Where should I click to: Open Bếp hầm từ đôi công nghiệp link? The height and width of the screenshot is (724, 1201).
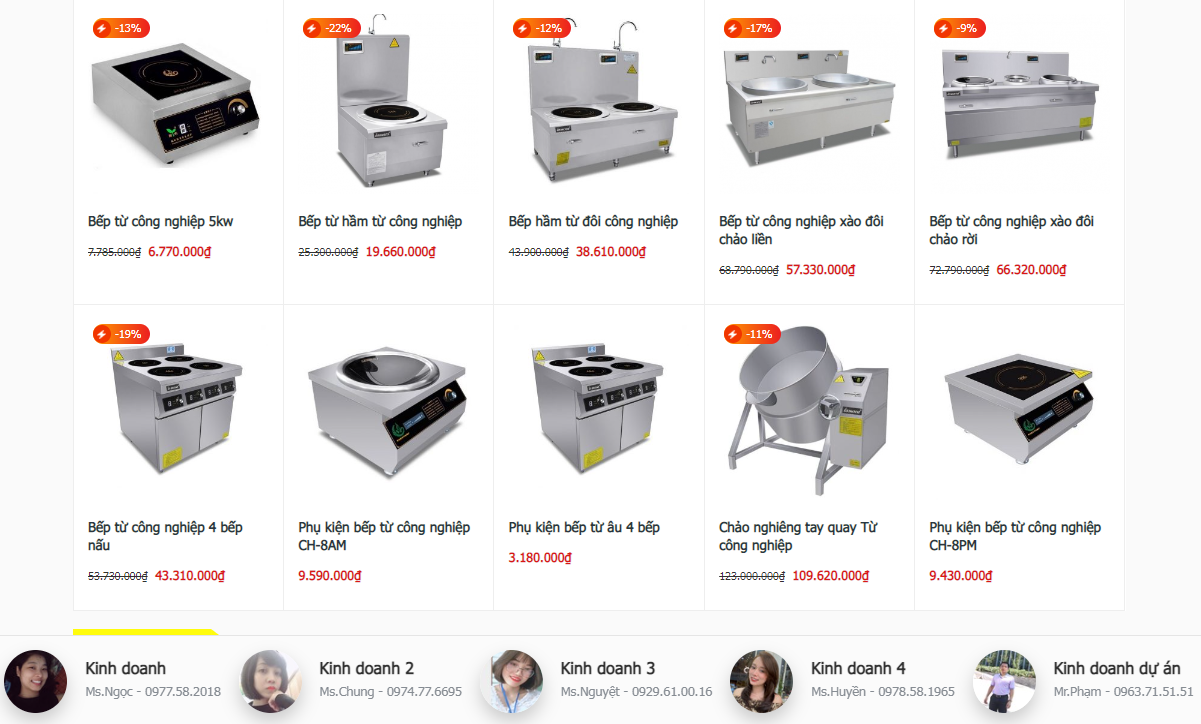593,221
